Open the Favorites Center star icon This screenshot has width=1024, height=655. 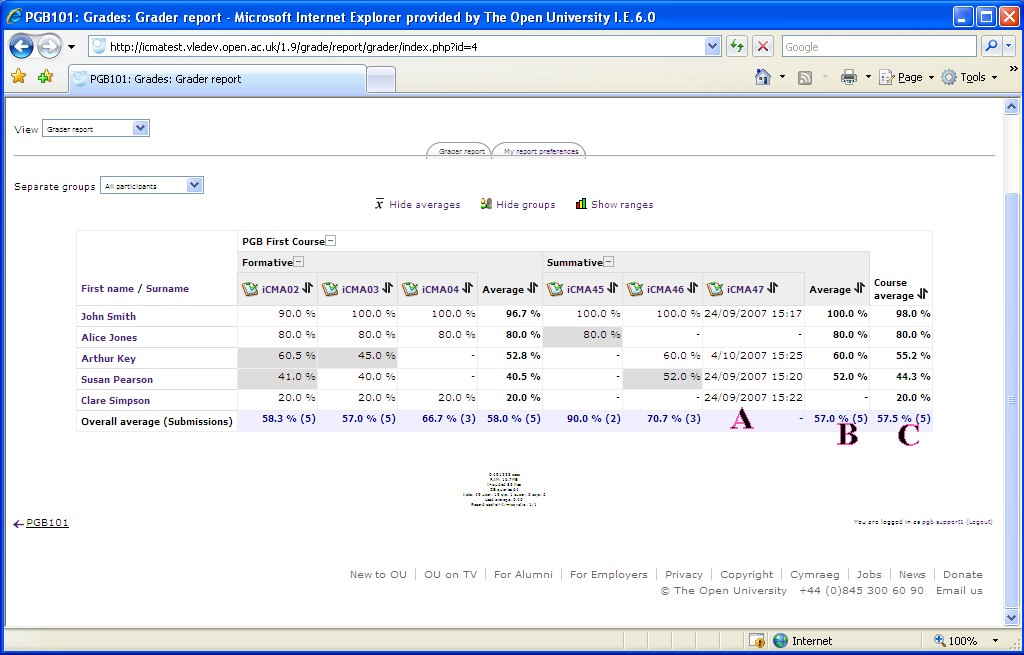[18, 76]
